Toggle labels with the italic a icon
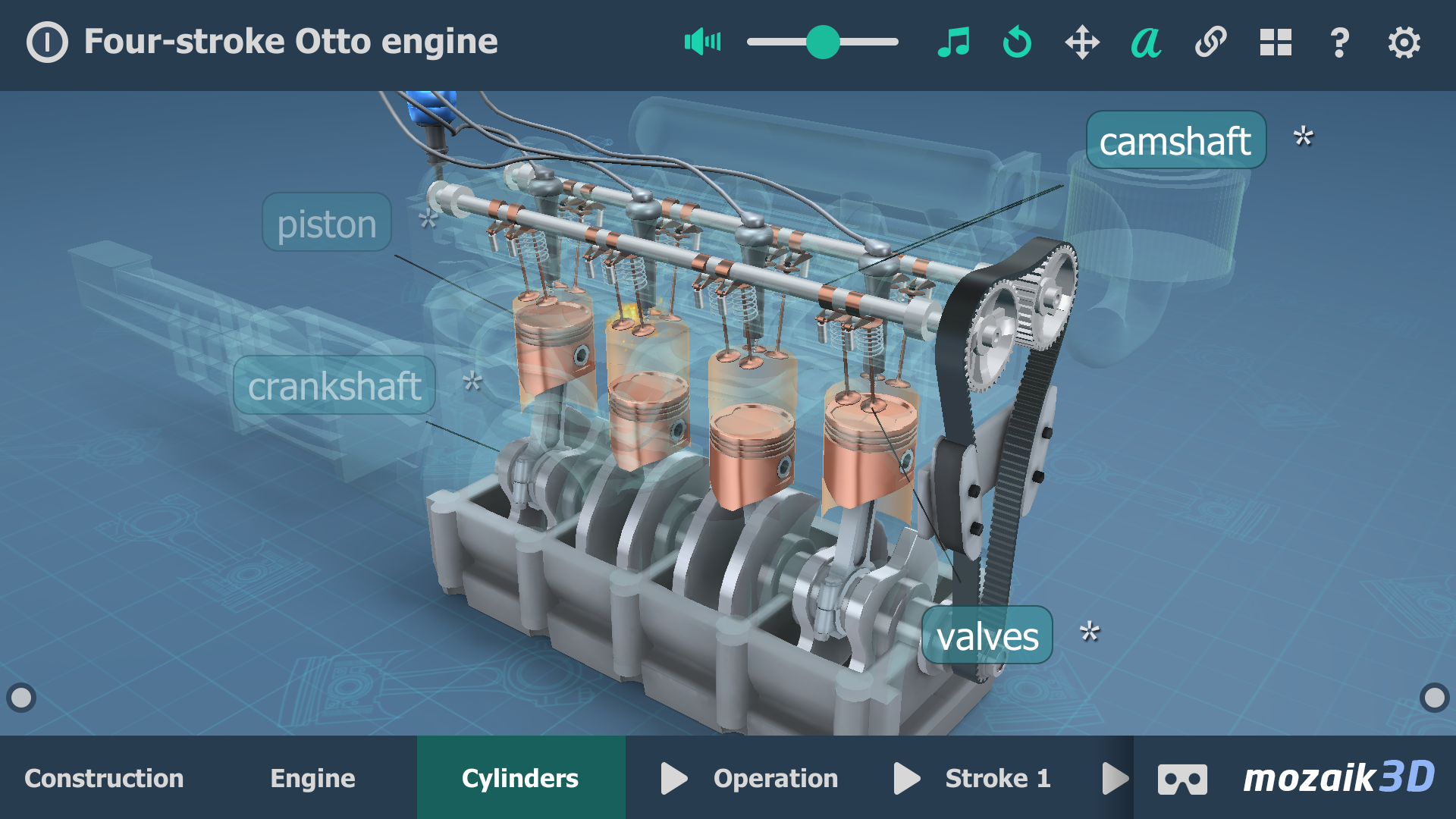 (x=1146, y=42)
